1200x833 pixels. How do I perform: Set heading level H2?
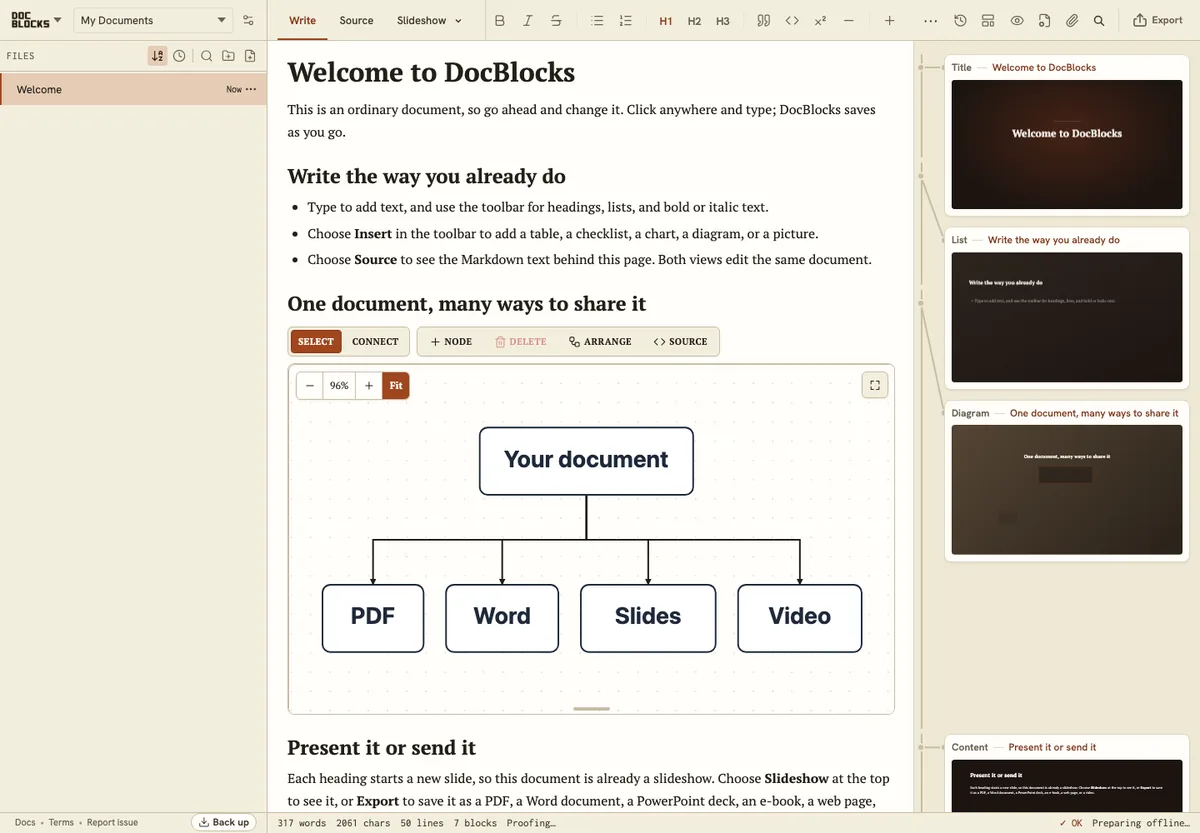tap(694, 20)
